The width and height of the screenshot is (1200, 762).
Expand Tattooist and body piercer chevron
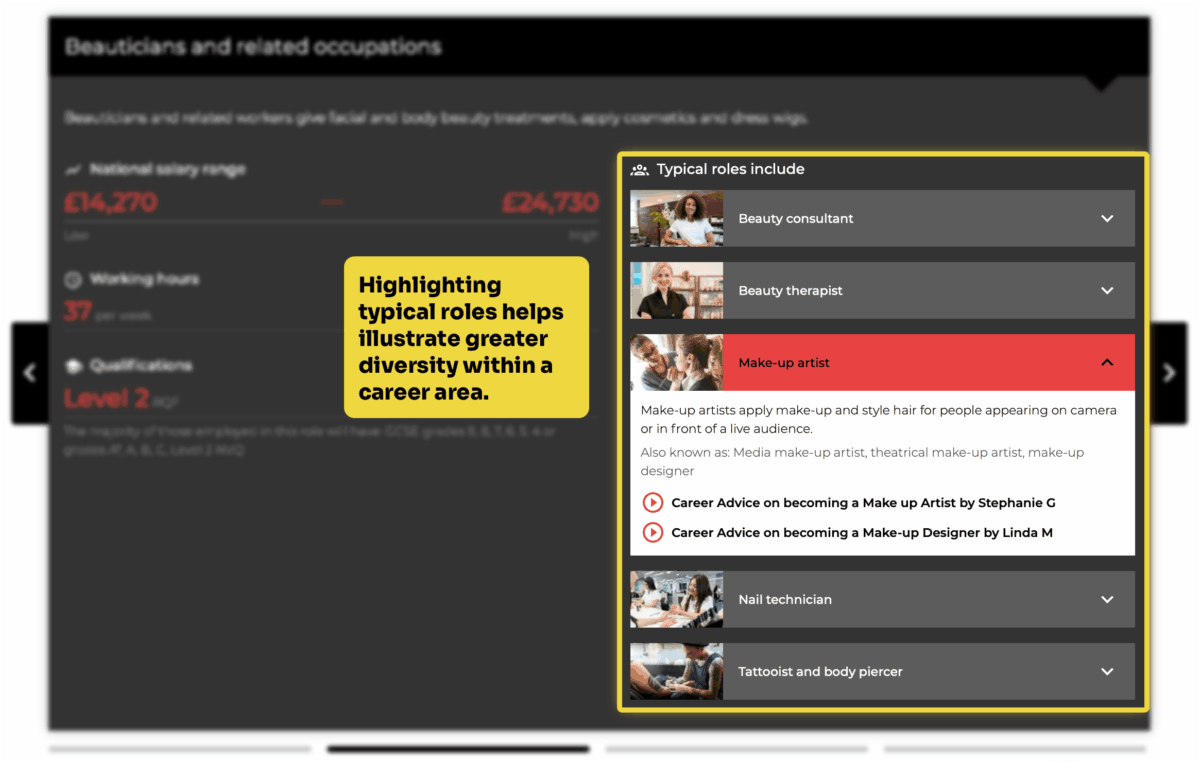click(x=1107, y=672)
